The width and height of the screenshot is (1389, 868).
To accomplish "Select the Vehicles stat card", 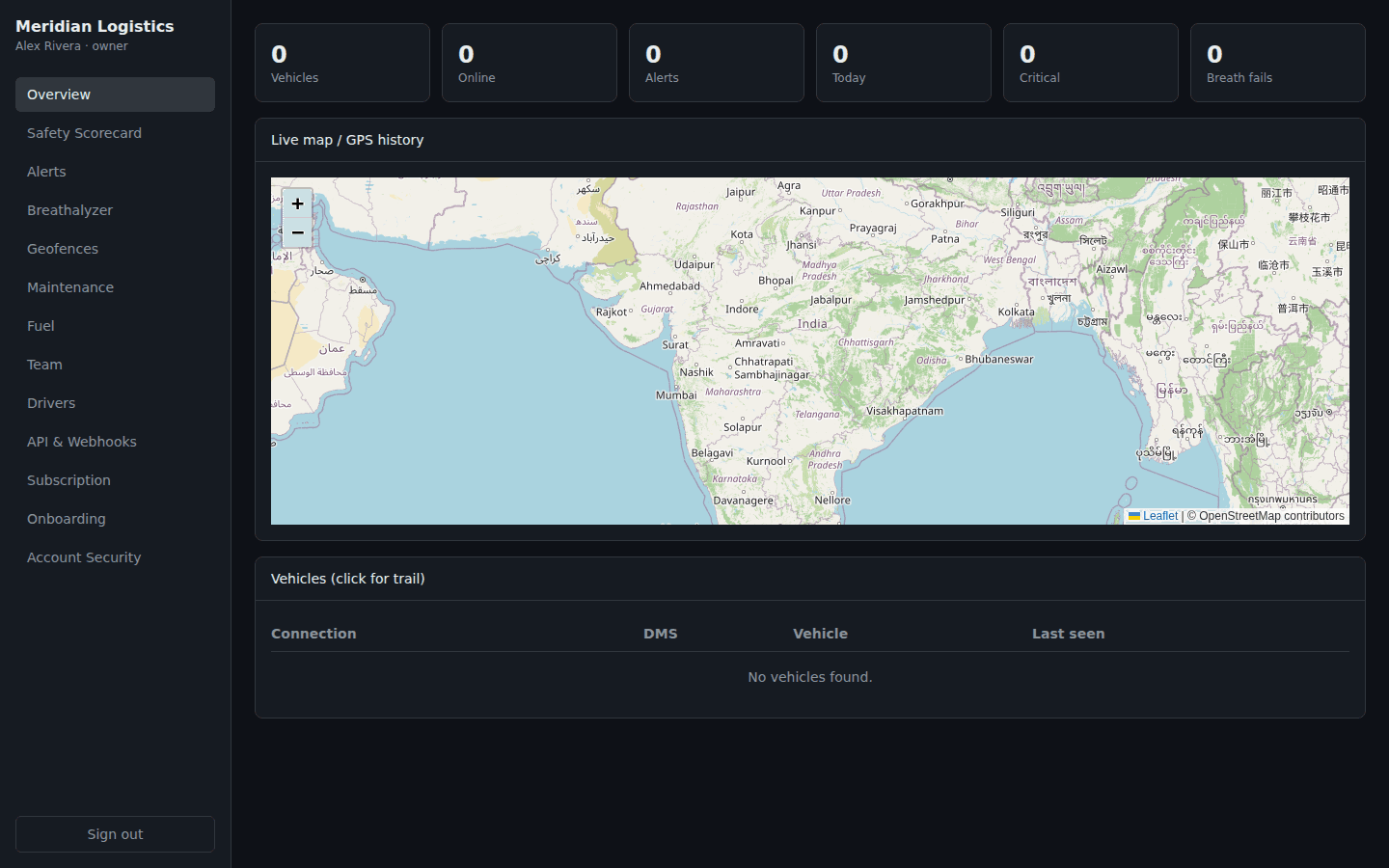I will point(342,63).
